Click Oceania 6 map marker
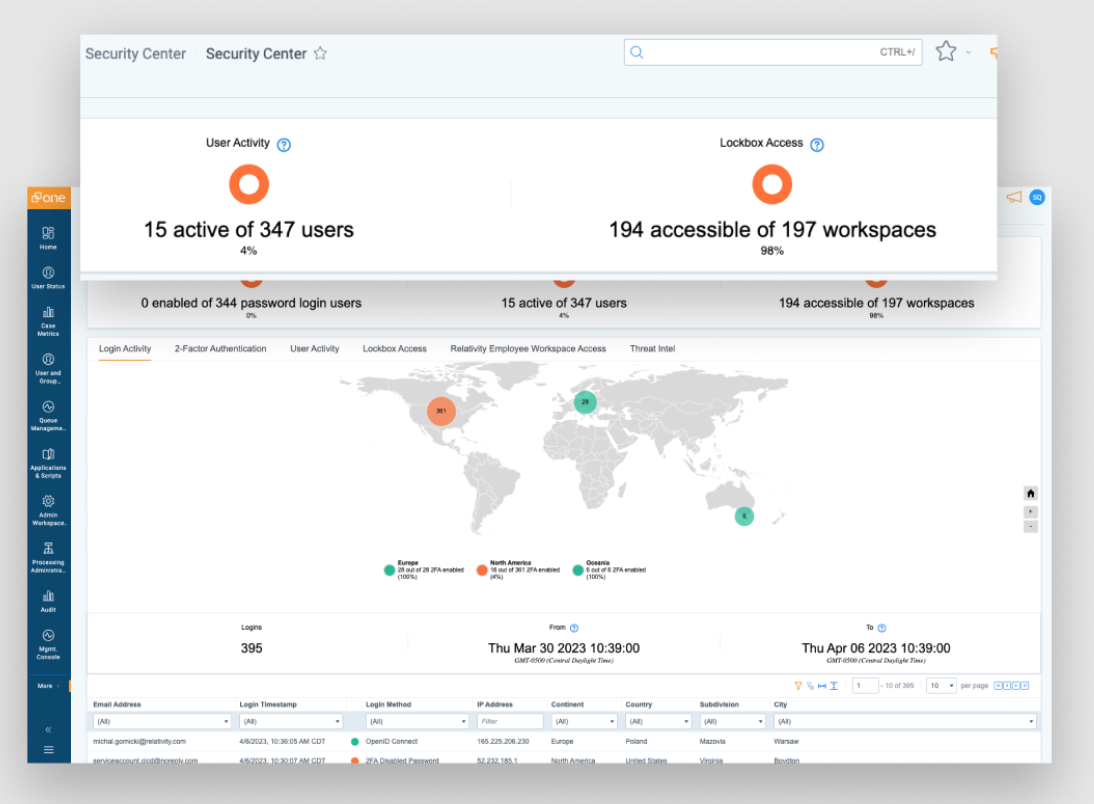1094x804 pixels. 744,516
